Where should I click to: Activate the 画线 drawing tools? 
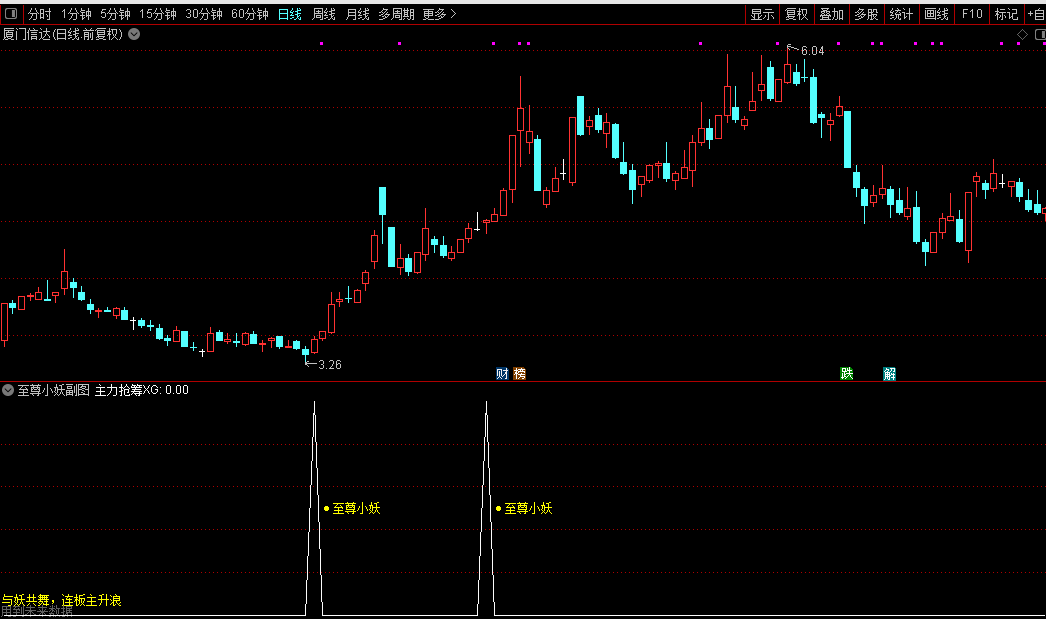[x=936, y=14]
